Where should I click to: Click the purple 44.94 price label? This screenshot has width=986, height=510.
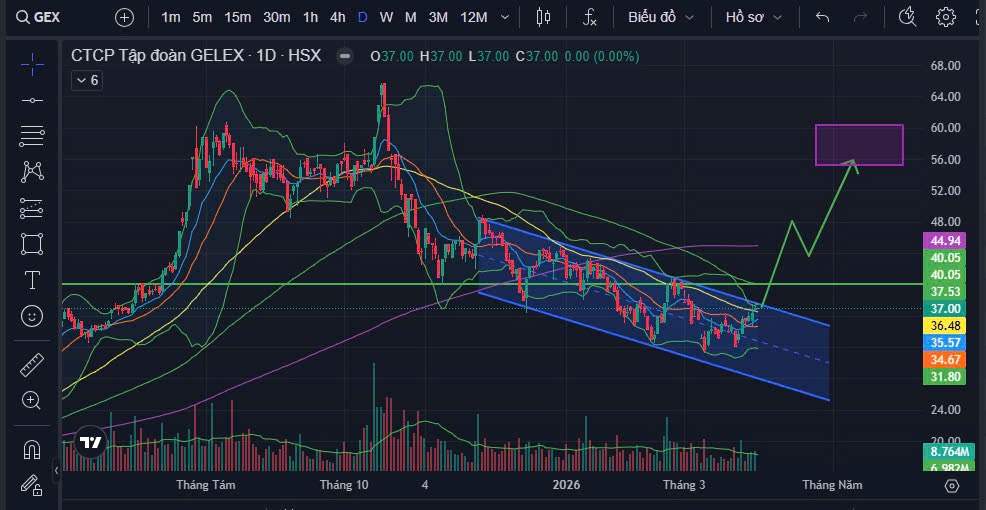click(x=946, y=241)
